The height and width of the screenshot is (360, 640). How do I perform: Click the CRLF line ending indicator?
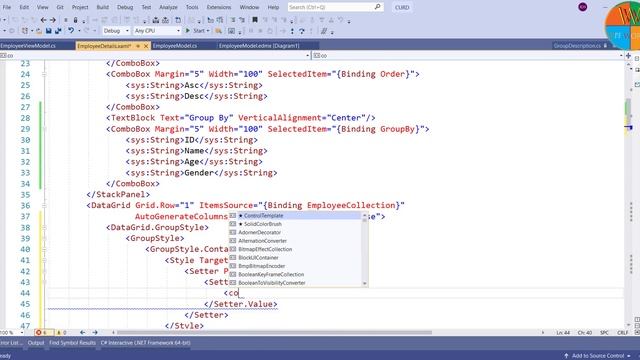click(x=622, y=333)
